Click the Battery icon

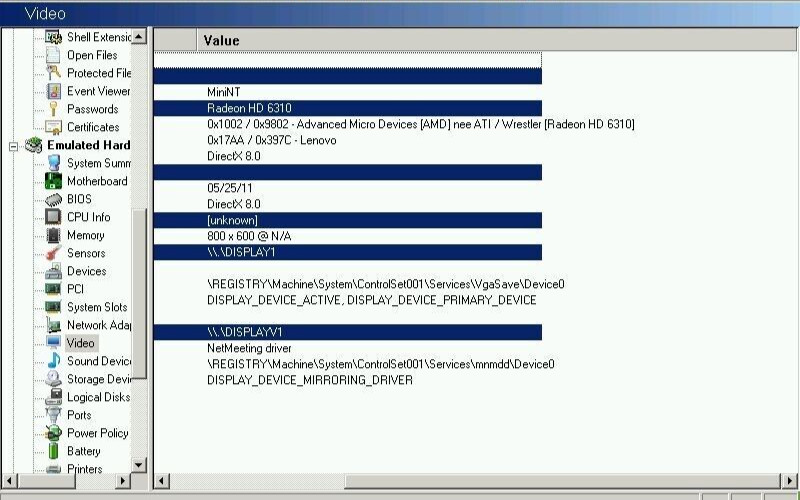[53, 451]
